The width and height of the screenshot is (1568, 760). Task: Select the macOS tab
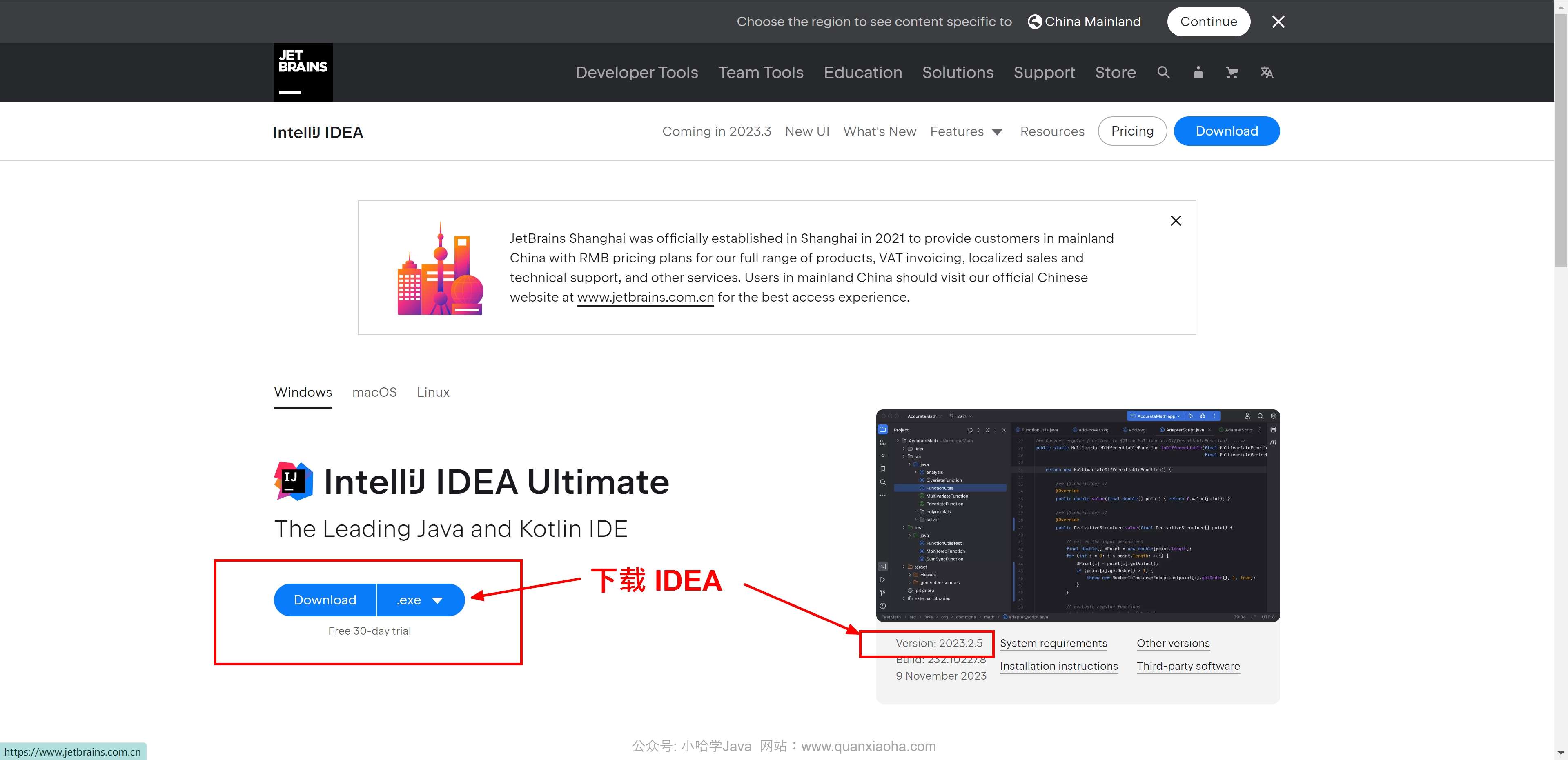point(374,393)
